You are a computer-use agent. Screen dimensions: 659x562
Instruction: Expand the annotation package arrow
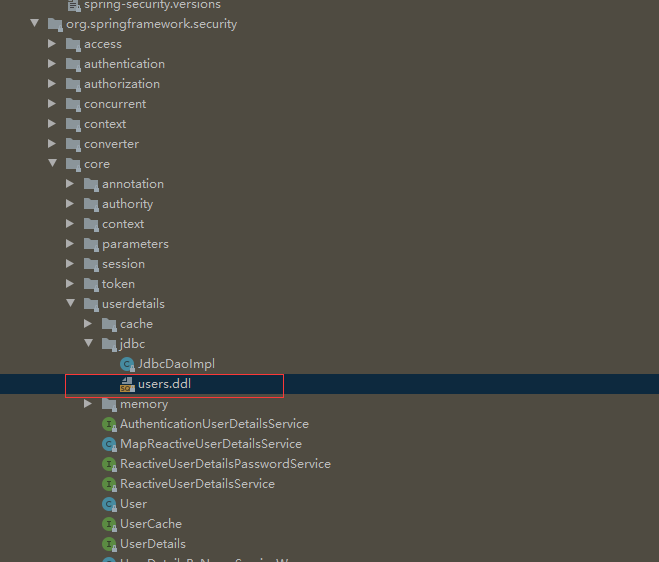[x=70, y=183]
